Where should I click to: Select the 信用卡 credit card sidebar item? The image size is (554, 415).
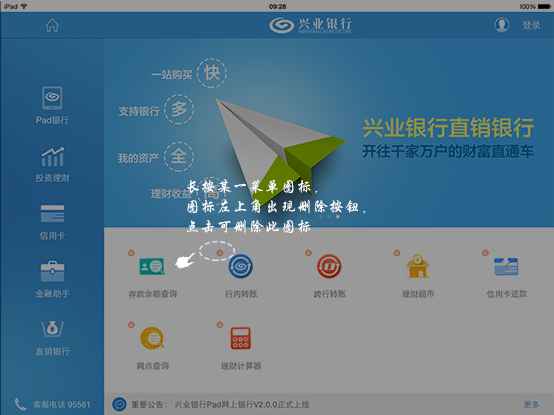[x=52, y=222]
